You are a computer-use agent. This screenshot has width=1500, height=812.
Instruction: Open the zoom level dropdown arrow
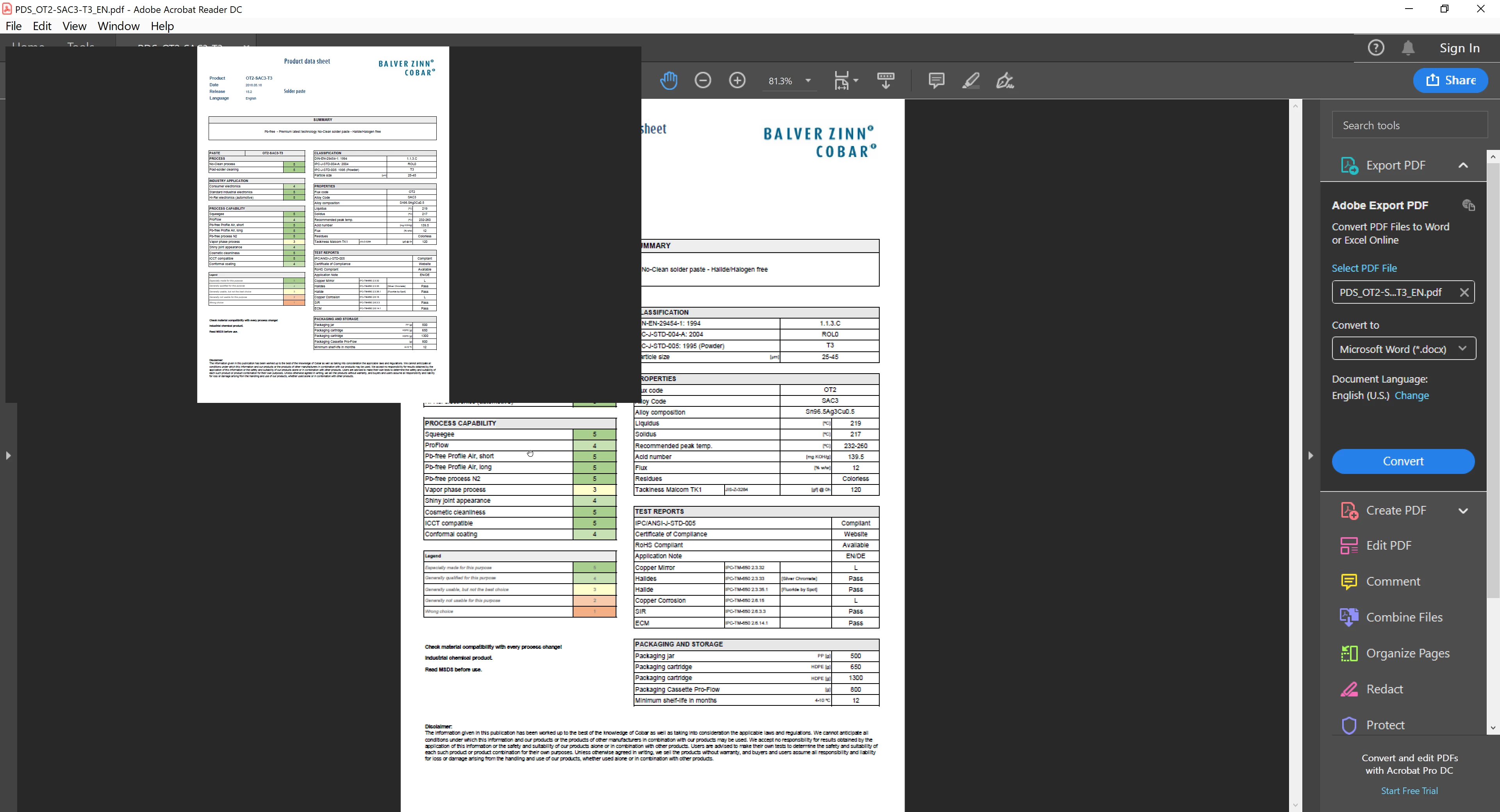[x=808, y=80]
